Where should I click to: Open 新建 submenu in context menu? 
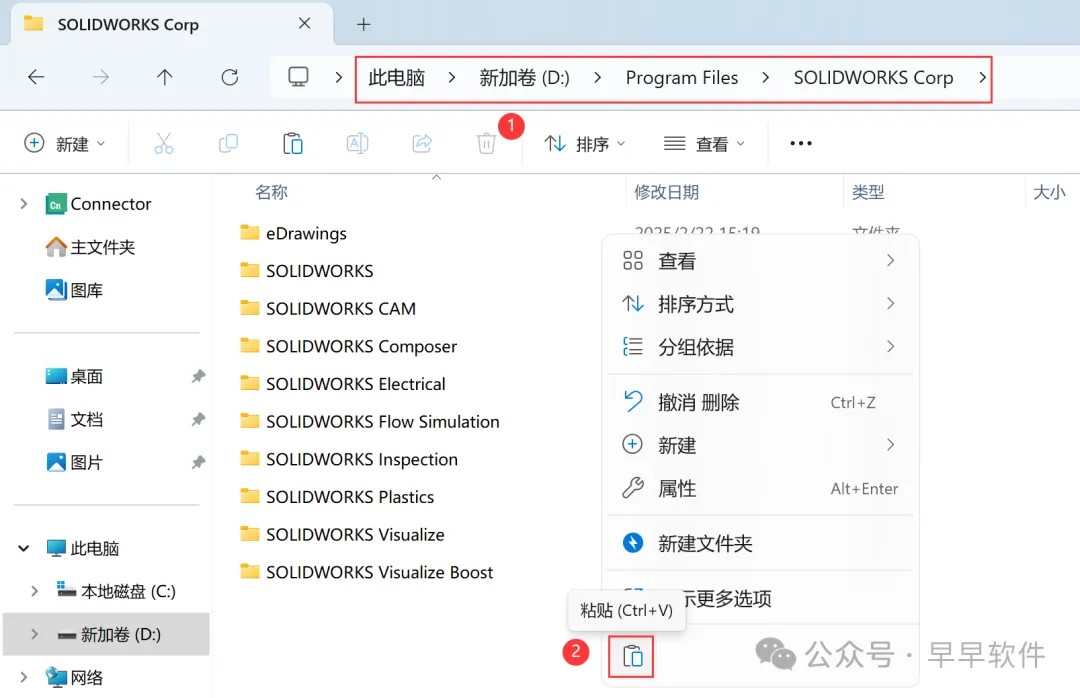[x=760, y=445]
